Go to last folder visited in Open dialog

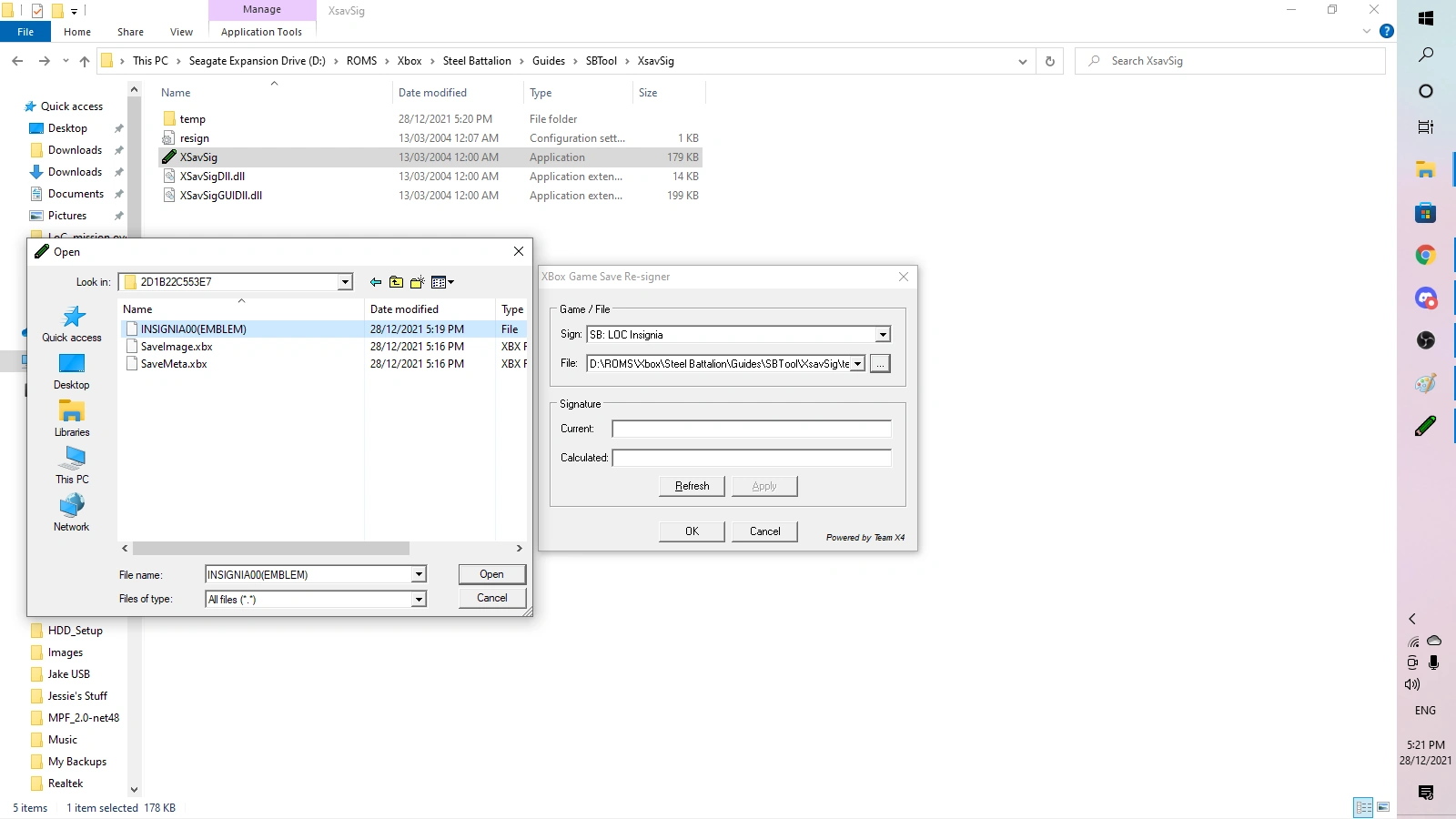(x=376, y=282)
